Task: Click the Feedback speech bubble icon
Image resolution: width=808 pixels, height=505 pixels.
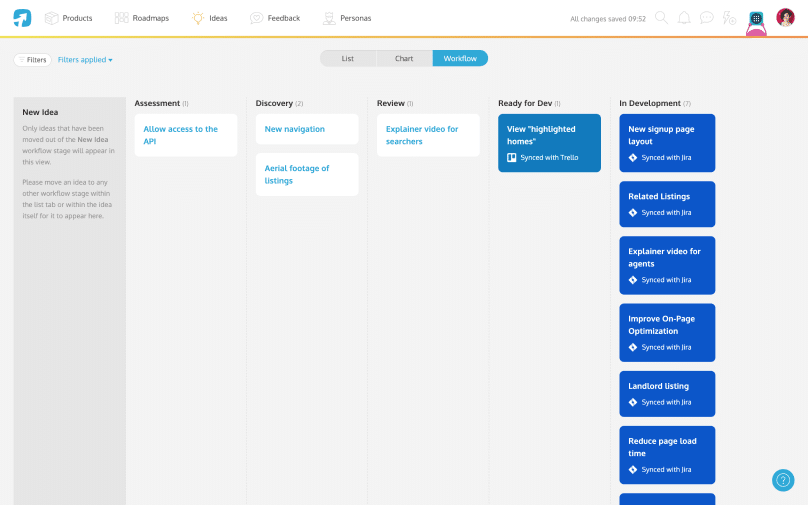Action: pyautogui.click(x=256, y=18)
